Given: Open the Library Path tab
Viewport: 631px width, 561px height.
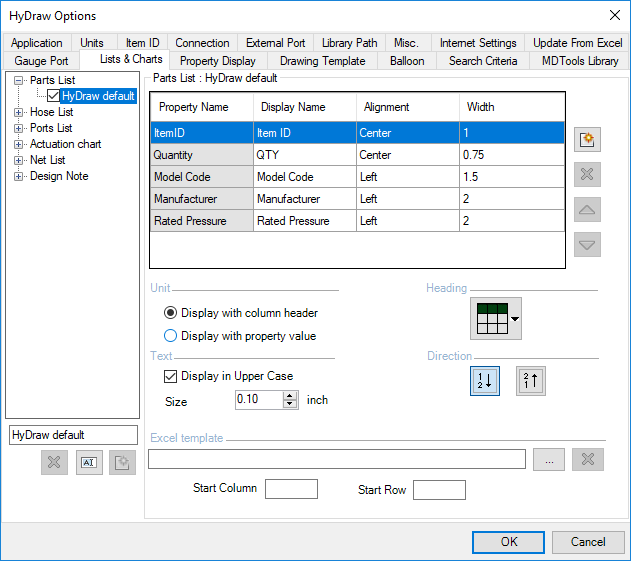Looking at the screenshot, I should pos(349,43).
